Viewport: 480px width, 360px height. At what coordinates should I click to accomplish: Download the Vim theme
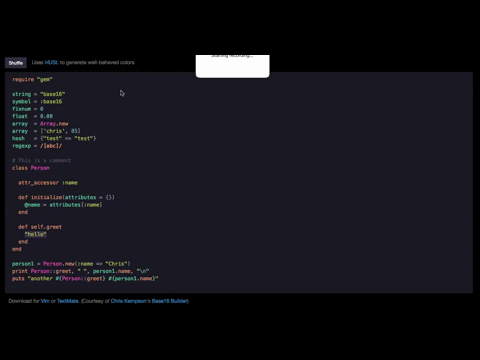pyautogui.click(x=45, y=301)
